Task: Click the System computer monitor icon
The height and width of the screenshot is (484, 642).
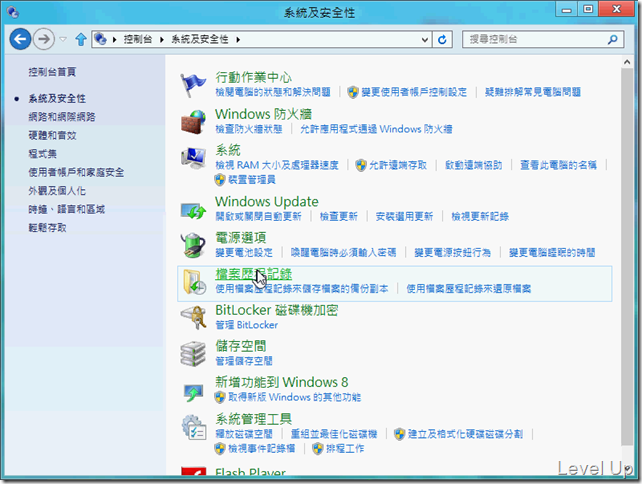Action: click(193, 158)
